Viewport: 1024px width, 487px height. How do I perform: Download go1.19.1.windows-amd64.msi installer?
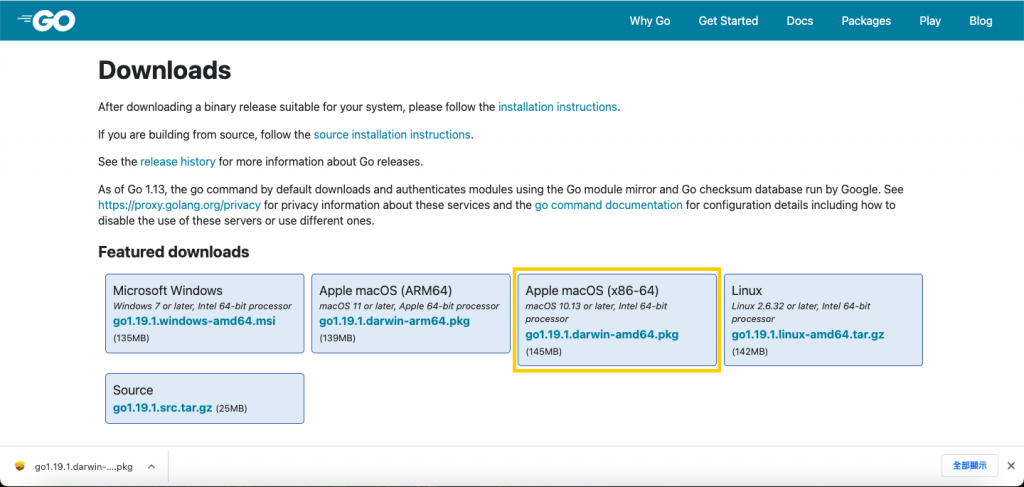[194, 321]
